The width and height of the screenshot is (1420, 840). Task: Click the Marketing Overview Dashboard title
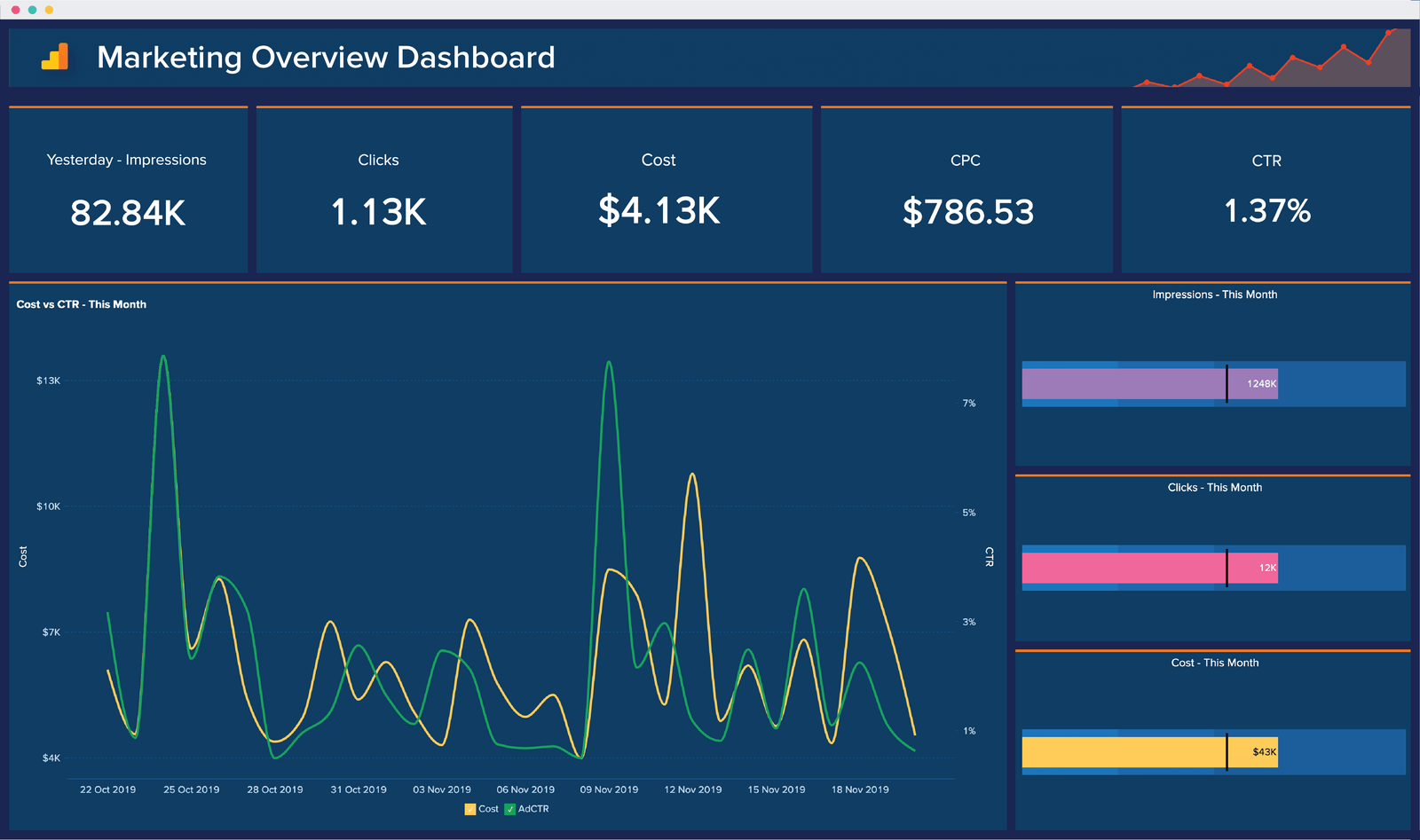pos(326,58)
